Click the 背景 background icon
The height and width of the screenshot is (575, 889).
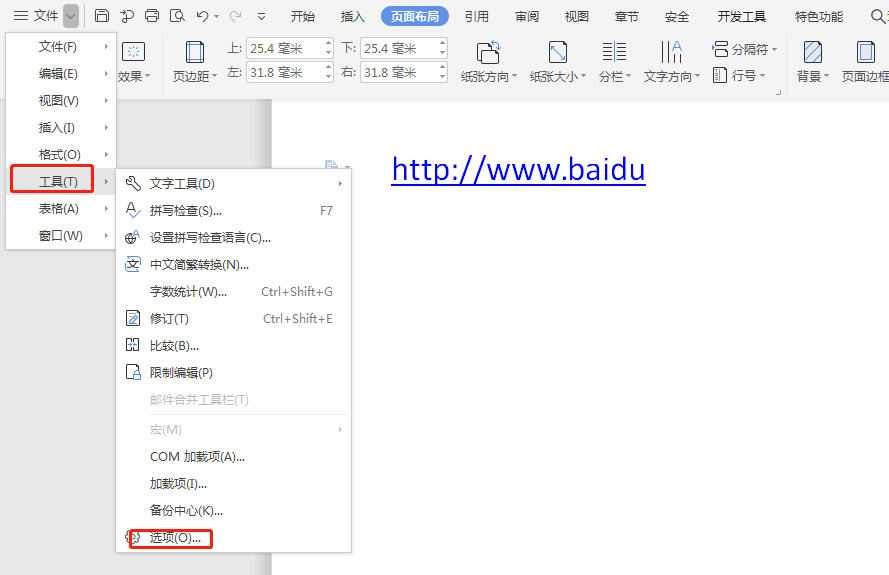(812, 52)
